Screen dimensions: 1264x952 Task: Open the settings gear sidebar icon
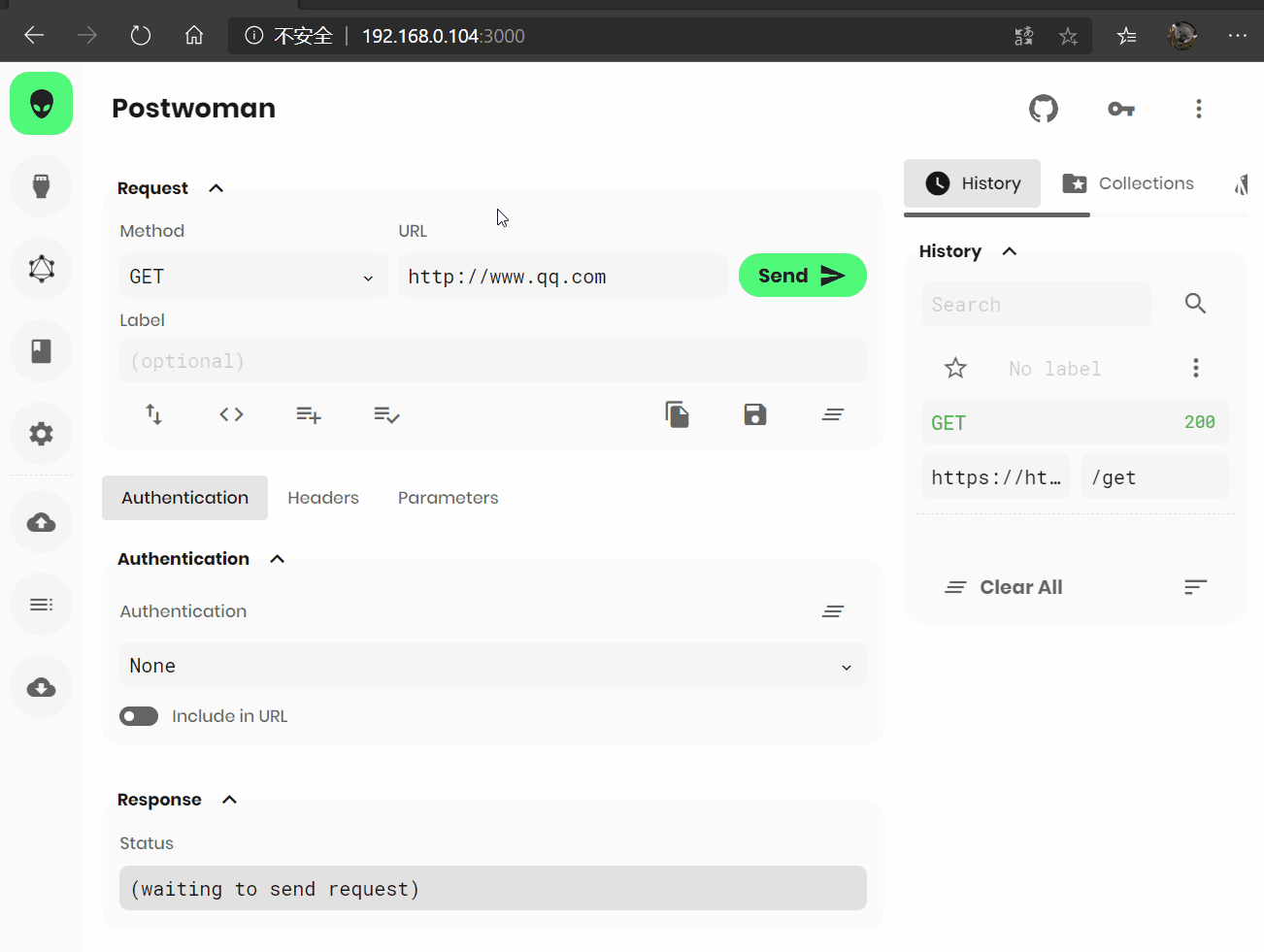point(41,433)
